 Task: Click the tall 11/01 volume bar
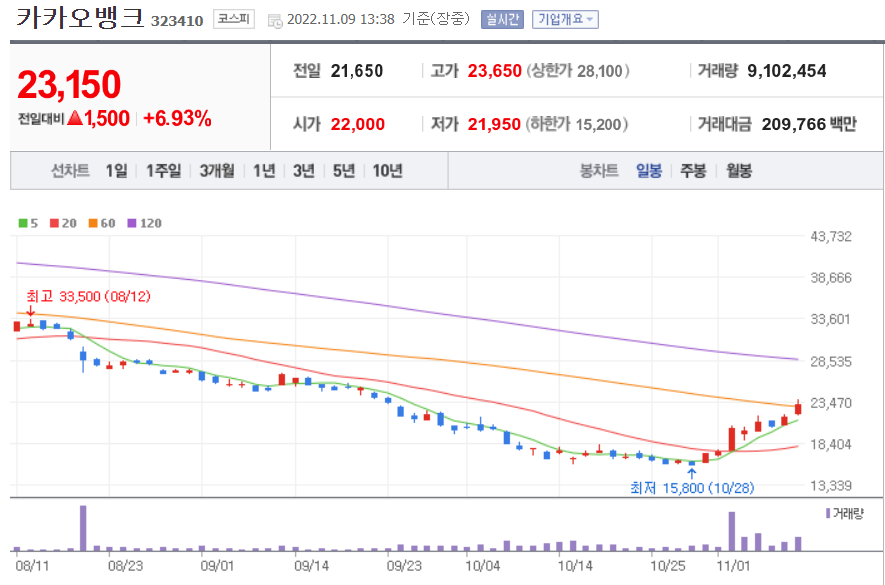[x=732, y=531]
